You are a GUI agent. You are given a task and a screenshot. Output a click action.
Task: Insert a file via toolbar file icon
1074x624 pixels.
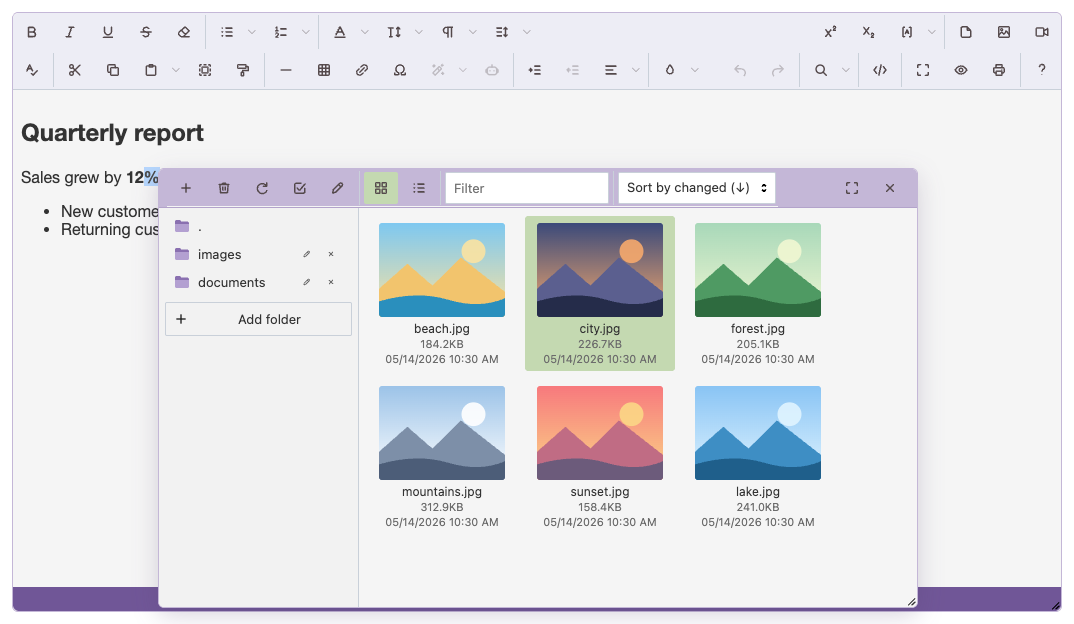pyautogui.click(x=966, y=32)
